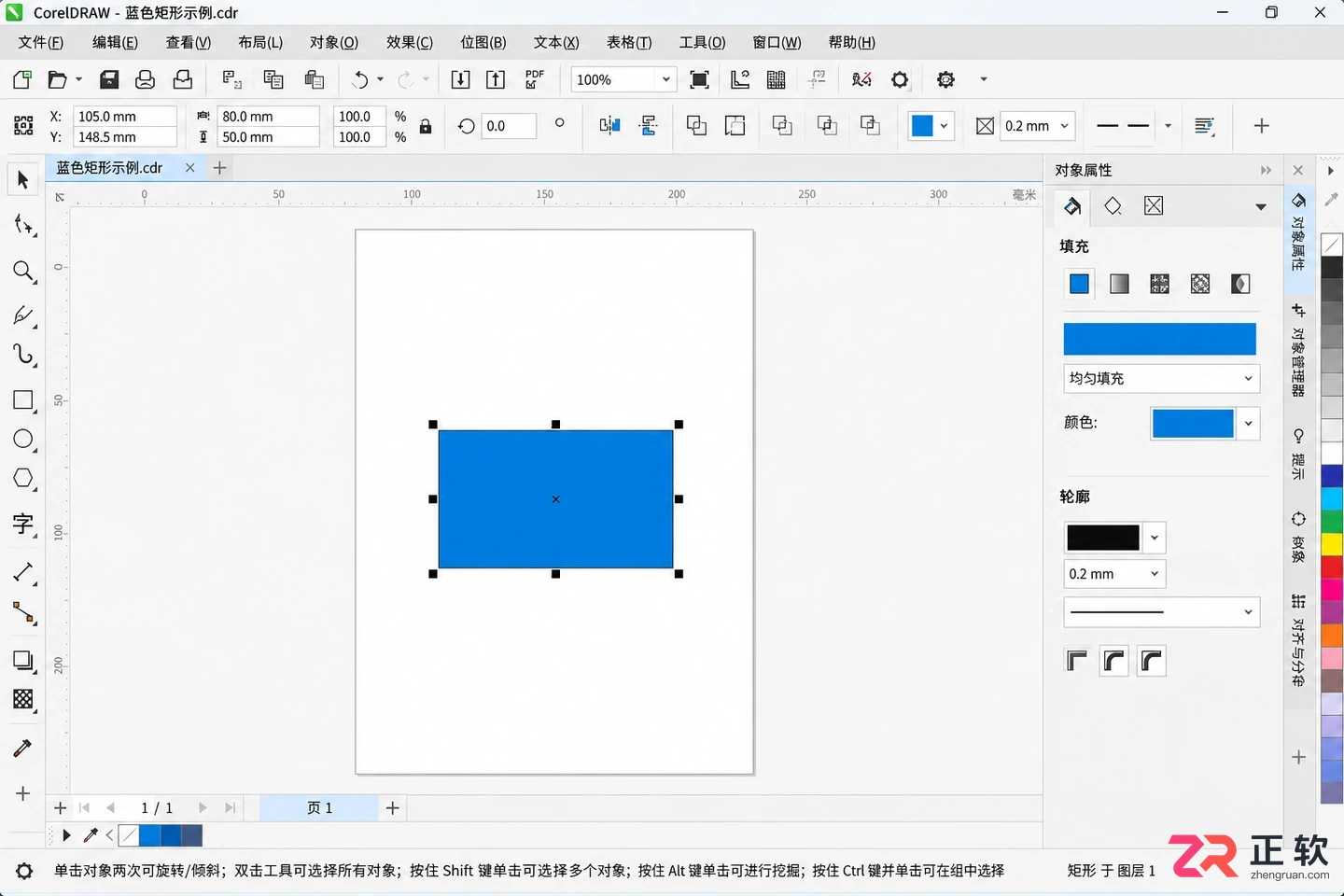Open the outline color dropdown in panel
1344x896 pixels.
1155,538
